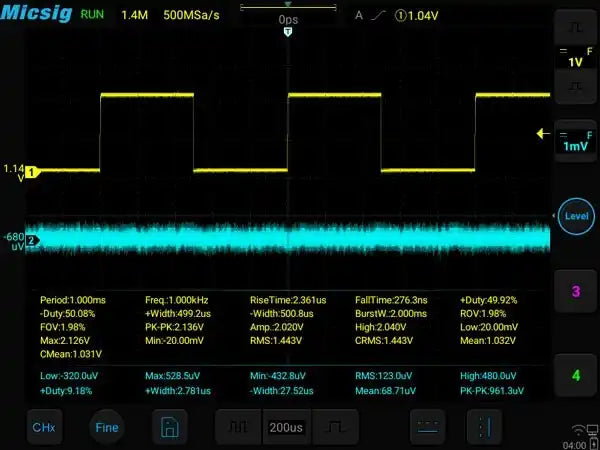Open the horizontal cursor lines icon

point(427,427)
